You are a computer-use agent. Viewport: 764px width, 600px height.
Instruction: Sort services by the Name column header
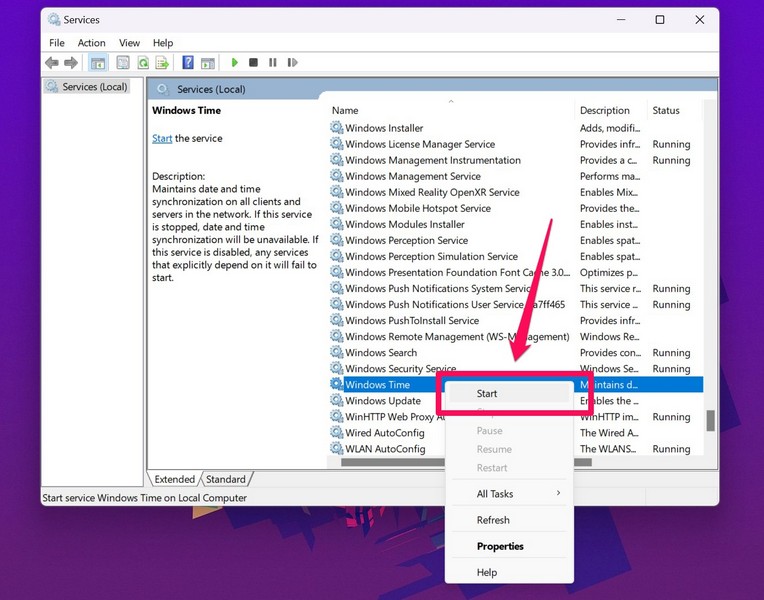tap(345, 111)
